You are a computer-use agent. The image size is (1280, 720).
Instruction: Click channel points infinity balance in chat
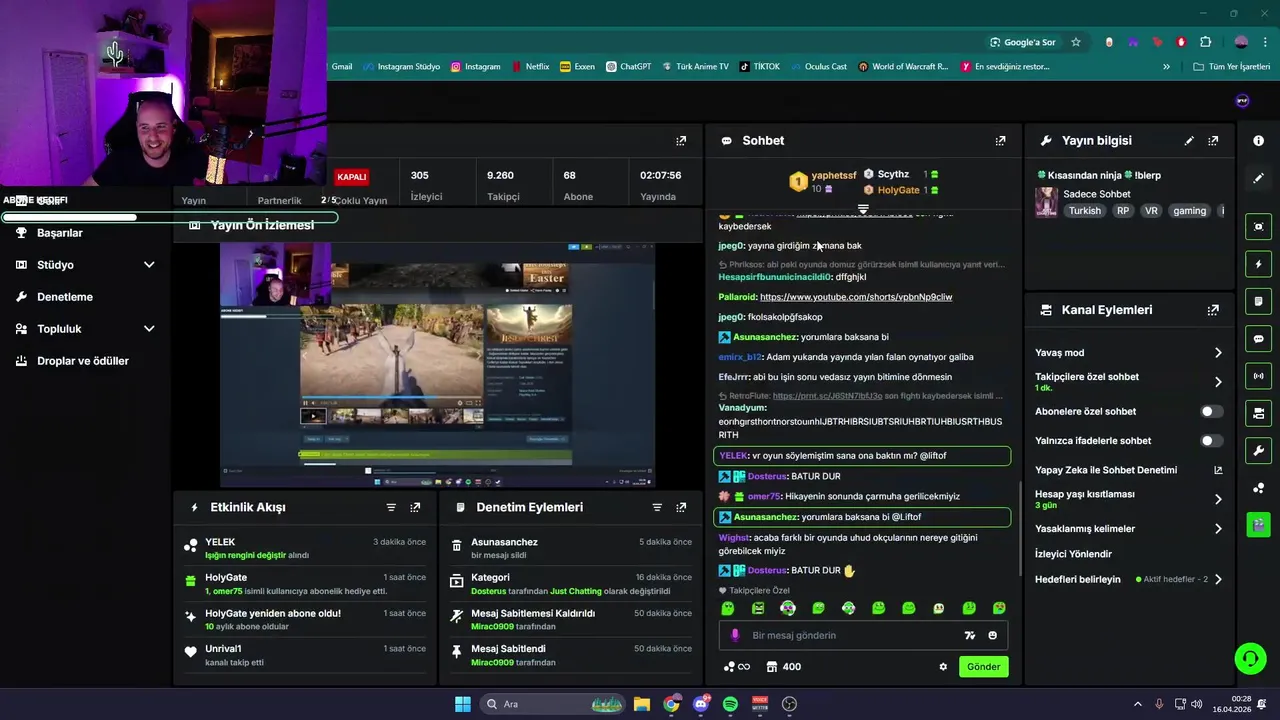[x=736, y=667]
